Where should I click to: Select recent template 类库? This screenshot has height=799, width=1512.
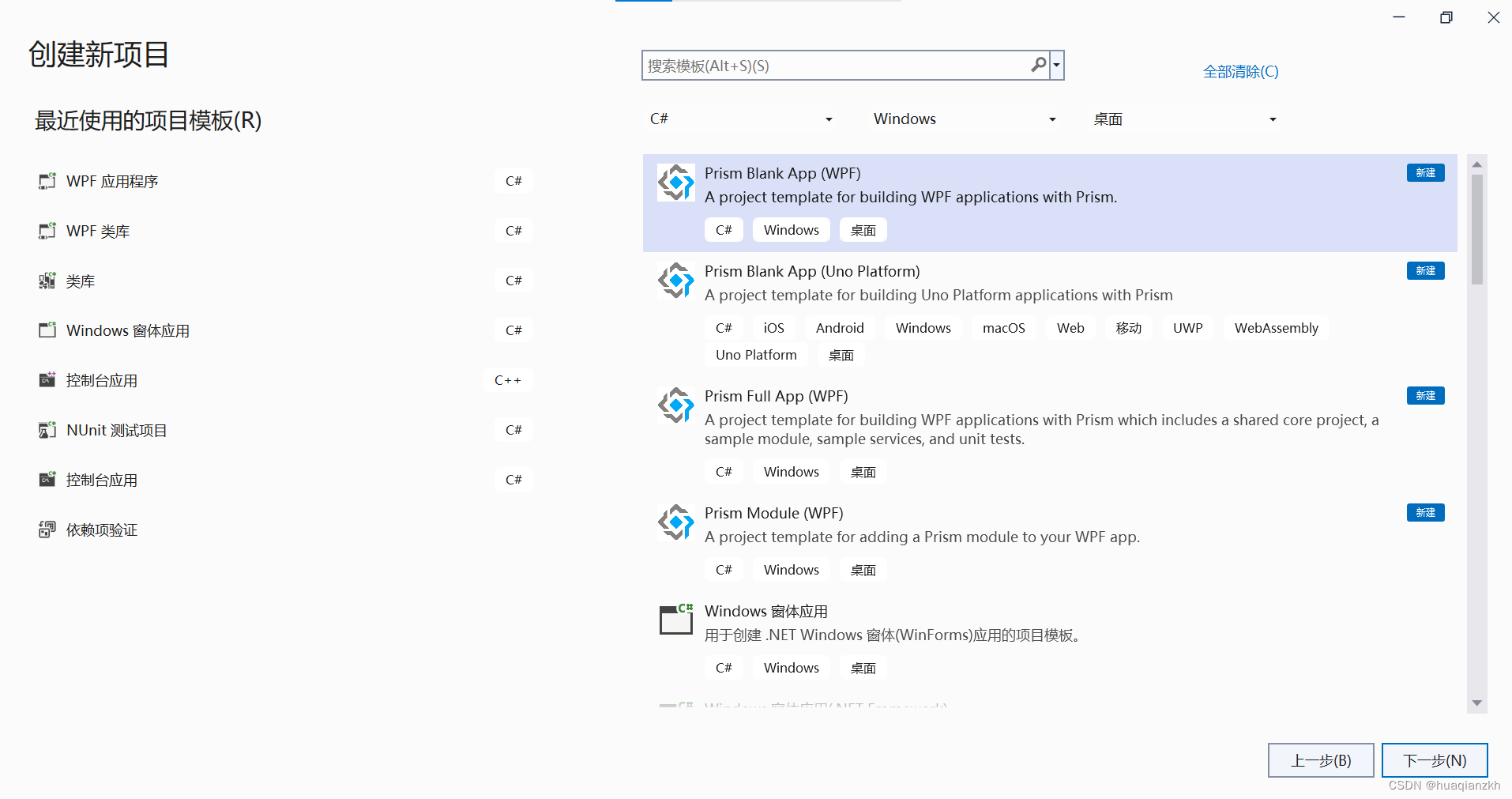[284, 281]
